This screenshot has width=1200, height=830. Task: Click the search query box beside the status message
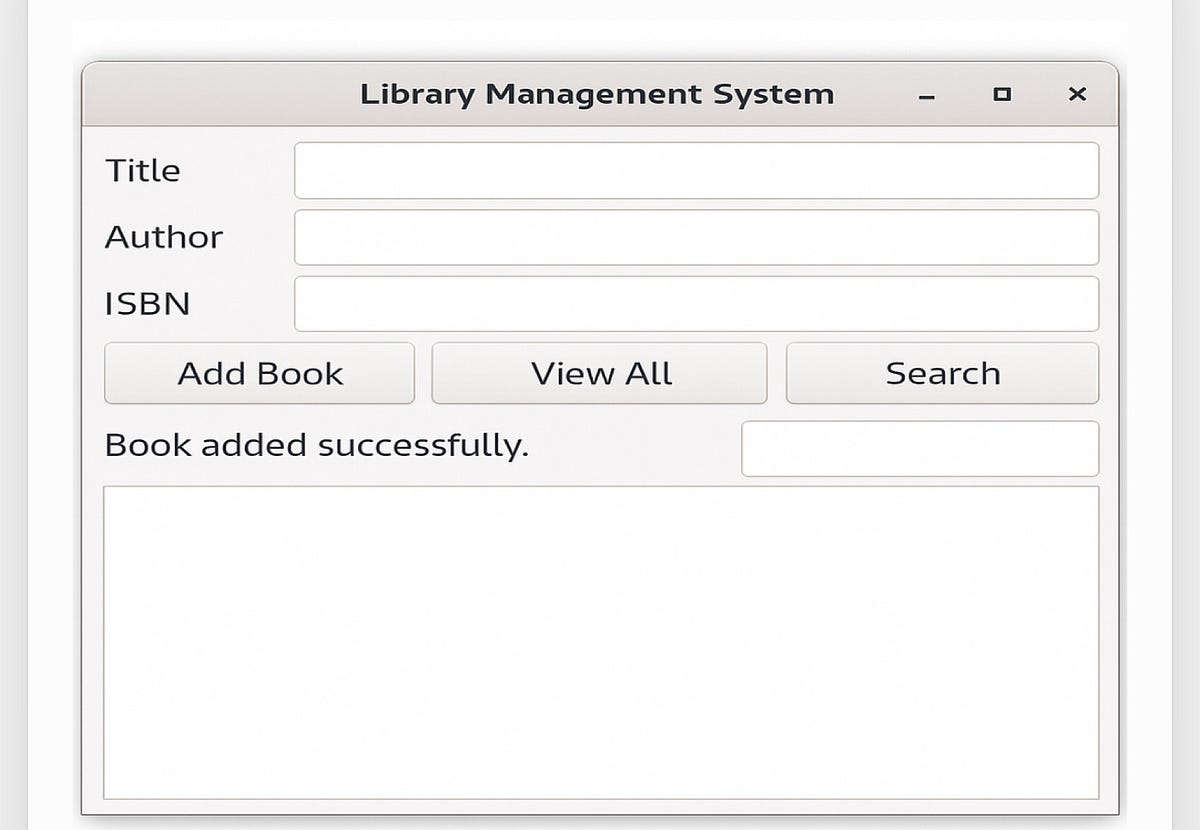click(920, 448)
